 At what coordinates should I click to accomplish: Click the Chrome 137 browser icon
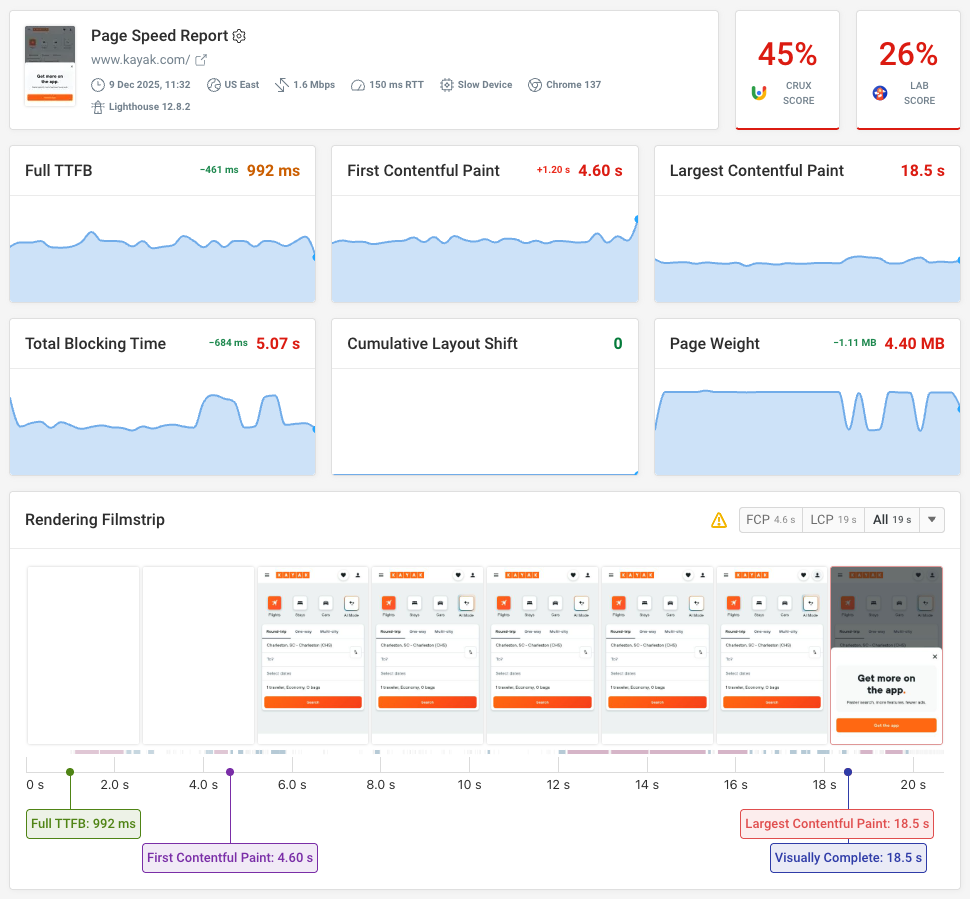click(534, 84)
